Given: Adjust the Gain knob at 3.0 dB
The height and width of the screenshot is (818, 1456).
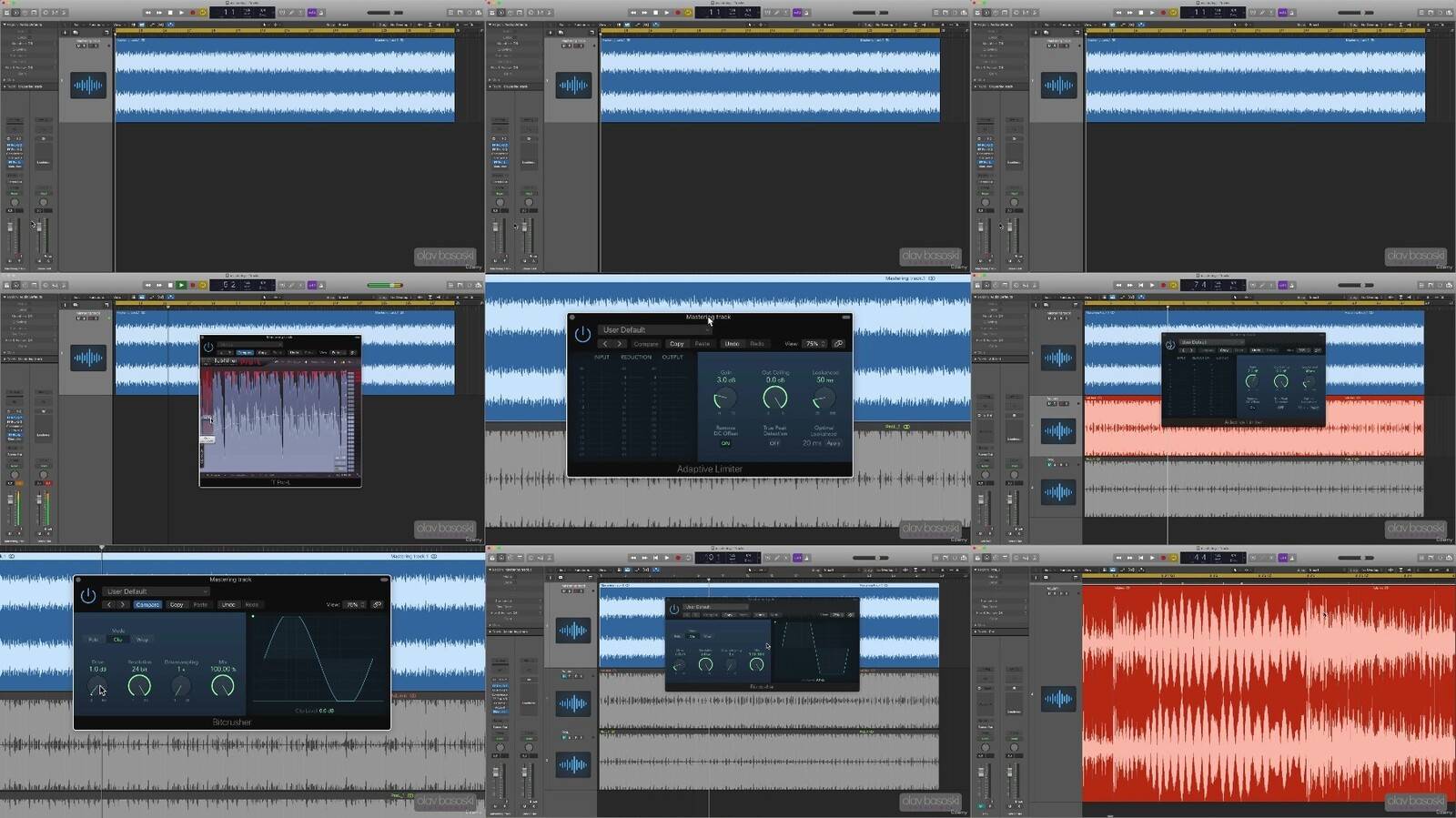Looking at the screenshot, I should pyautogui.click(x=725, y=398).
